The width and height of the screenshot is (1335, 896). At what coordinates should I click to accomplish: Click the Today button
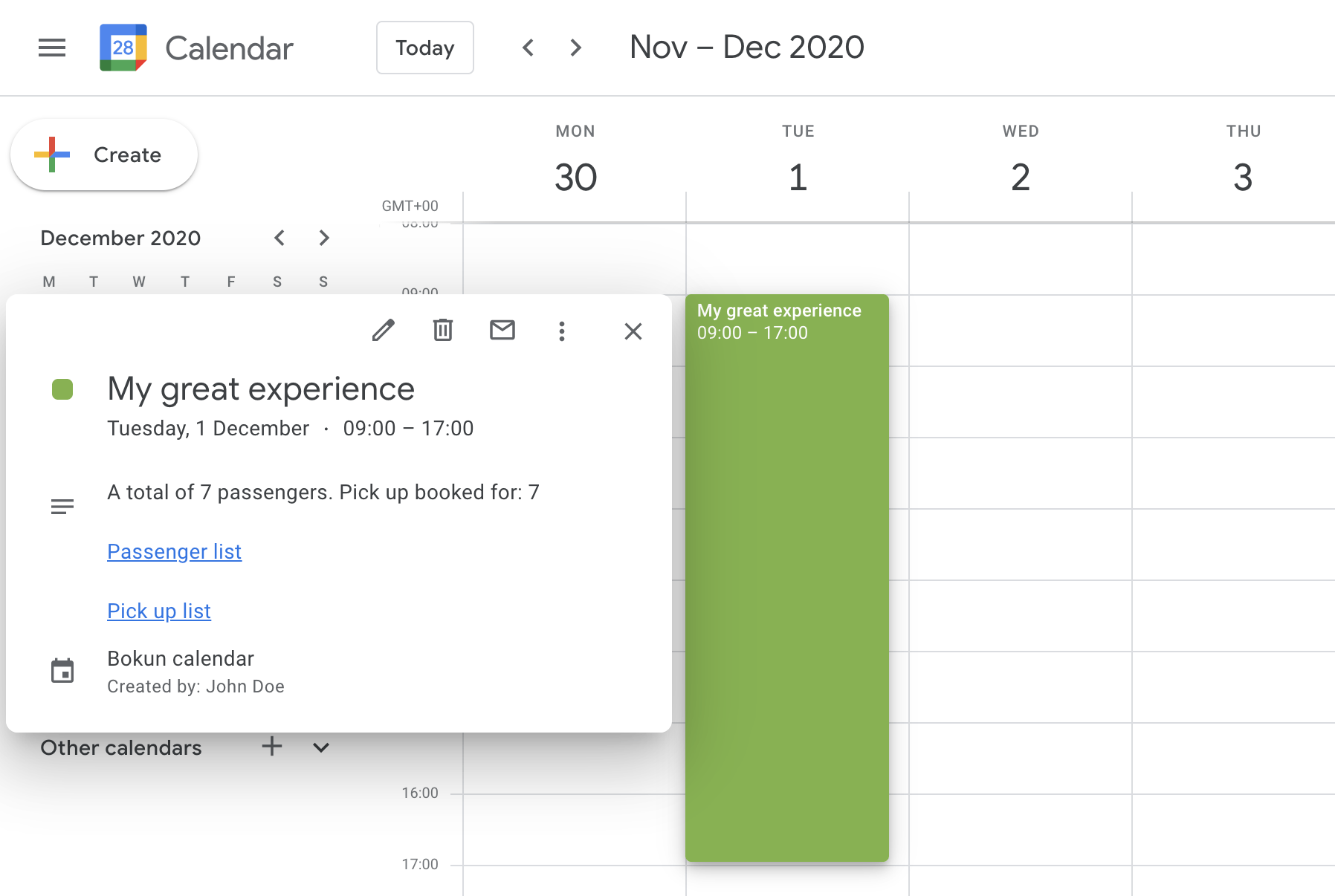425,48
